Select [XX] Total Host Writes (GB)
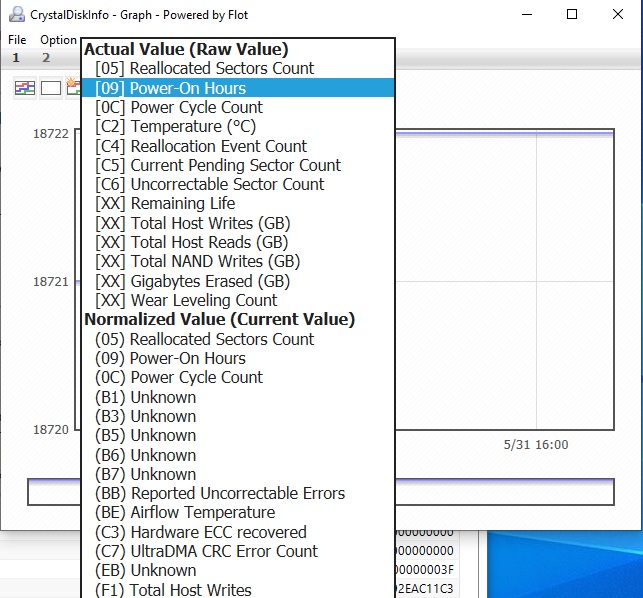Screen dimensions: 643x598 click(238, 223)
